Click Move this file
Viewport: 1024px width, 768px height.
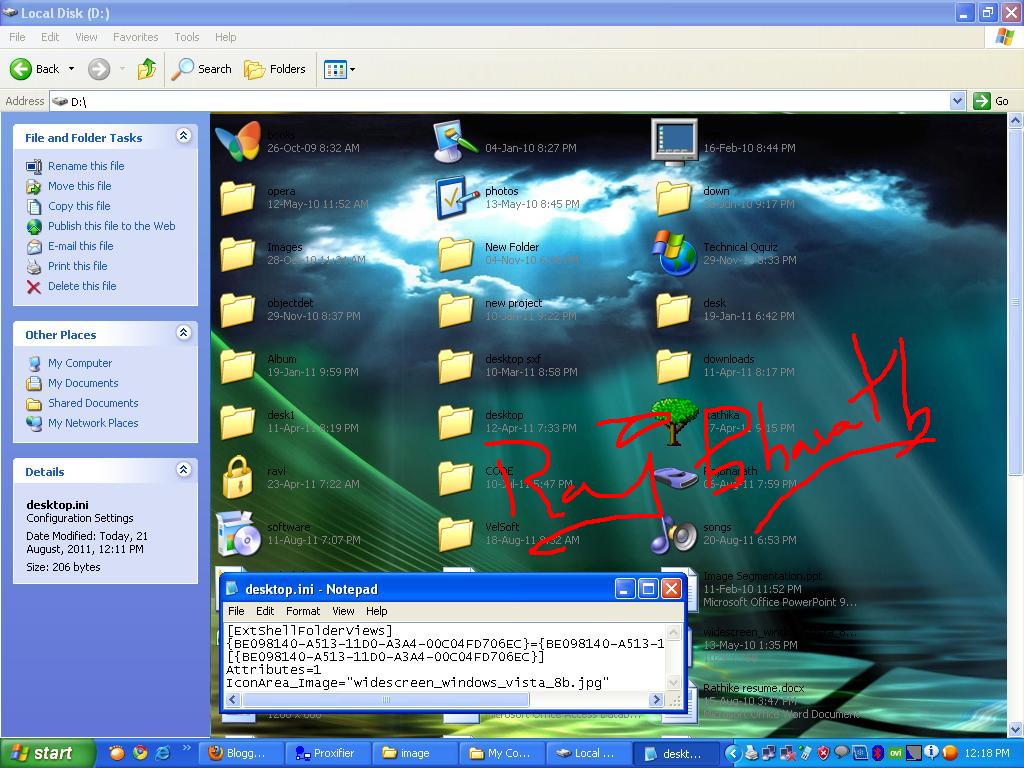coord(79,186)
